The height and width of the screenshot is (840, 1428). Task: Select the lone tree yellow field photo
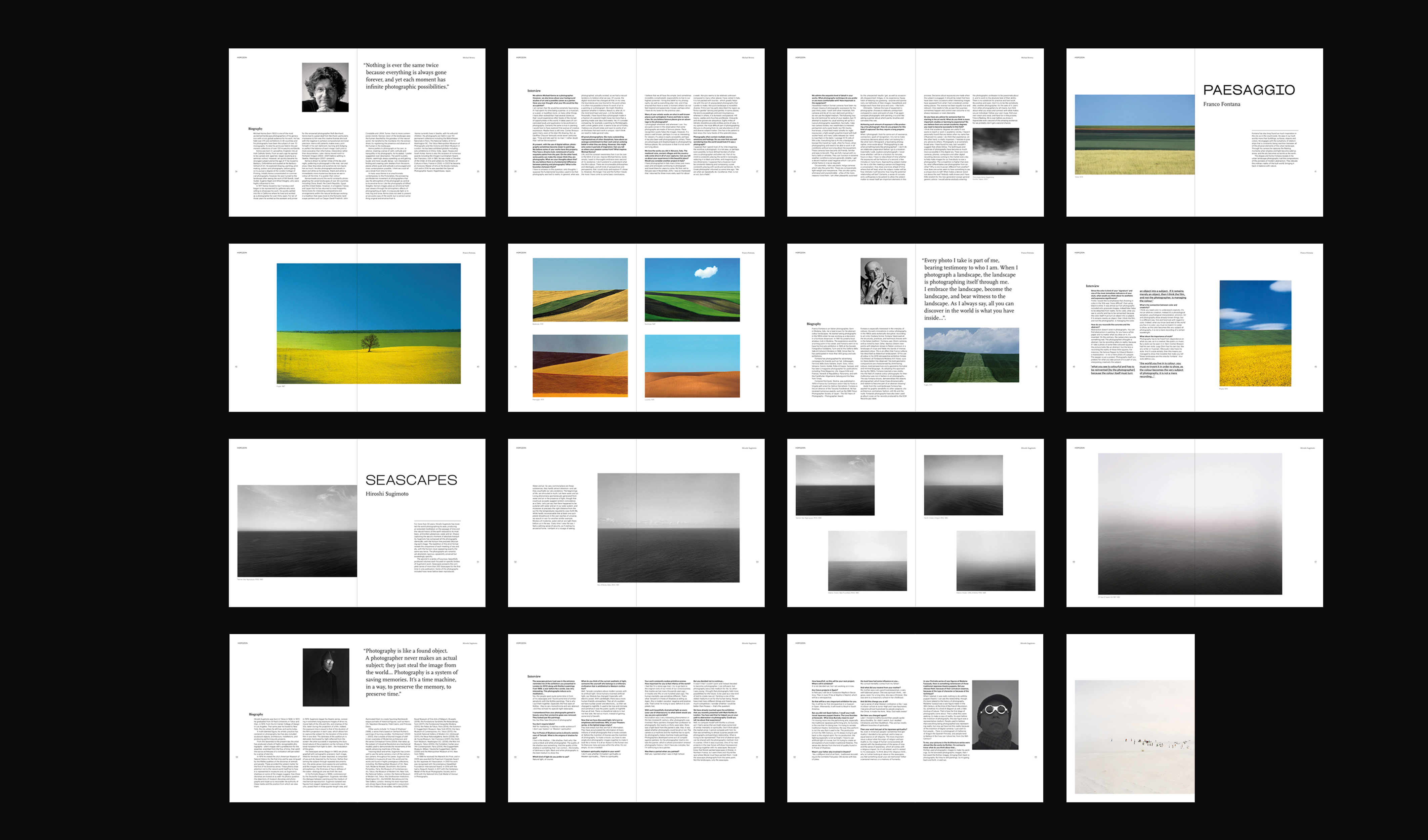coord(368,324)
